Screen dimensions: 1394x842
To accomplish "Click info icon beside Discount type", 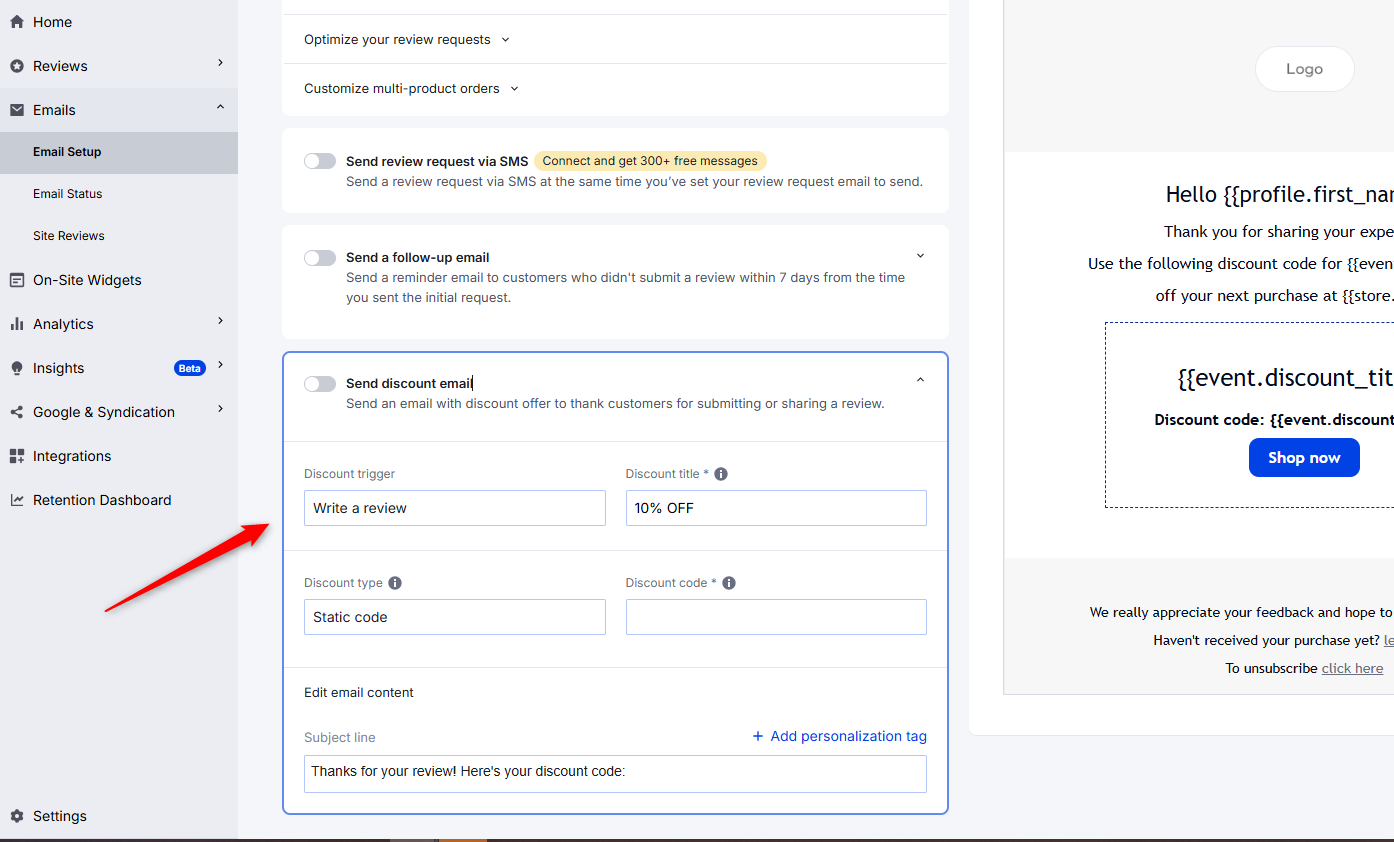I will pyautogui.click(x=395, y=583).
